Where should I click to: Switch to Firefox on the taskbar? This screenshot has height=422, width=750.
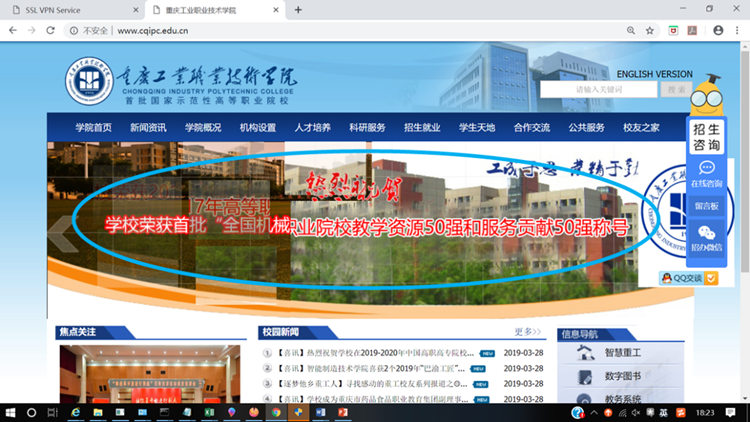coord(254,412)
